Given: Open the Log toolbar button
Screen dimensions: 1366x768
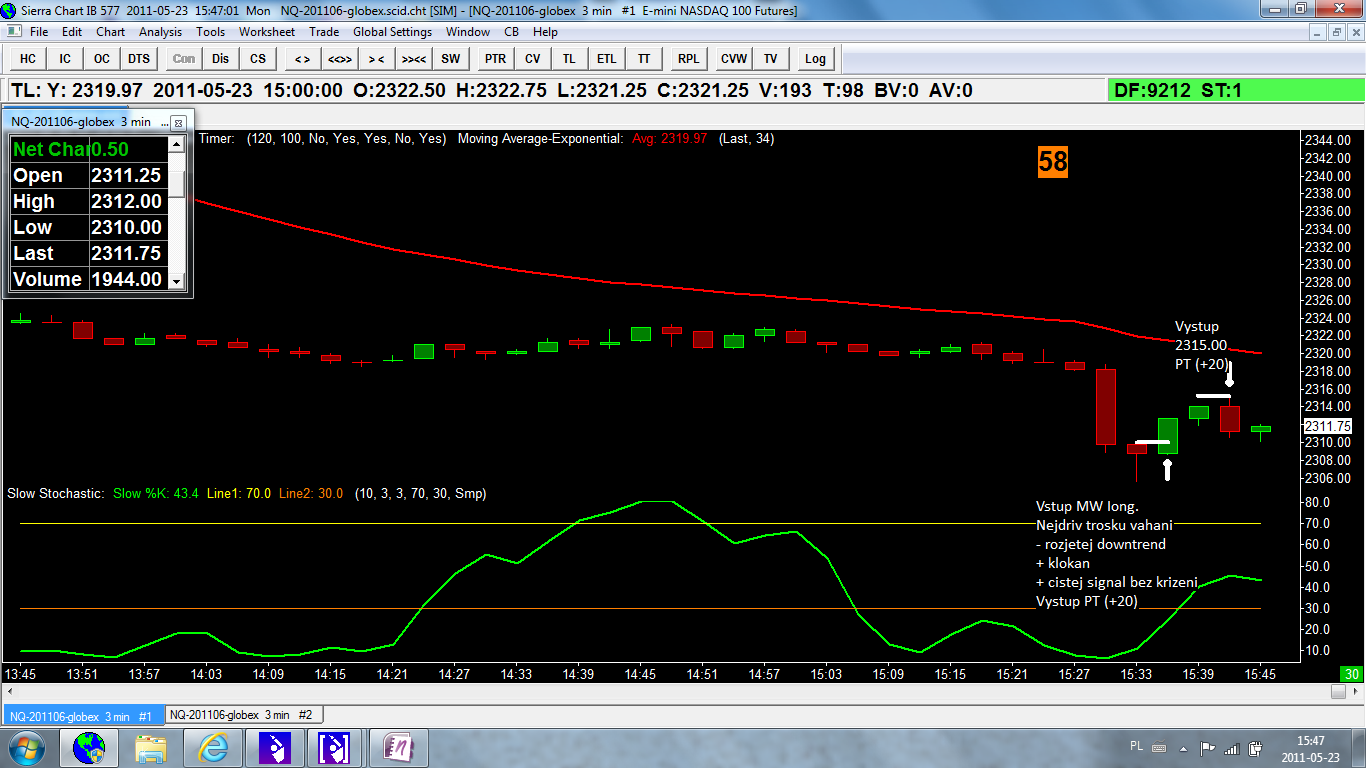Looking at the screenshot, I should (x=815, y=59).
